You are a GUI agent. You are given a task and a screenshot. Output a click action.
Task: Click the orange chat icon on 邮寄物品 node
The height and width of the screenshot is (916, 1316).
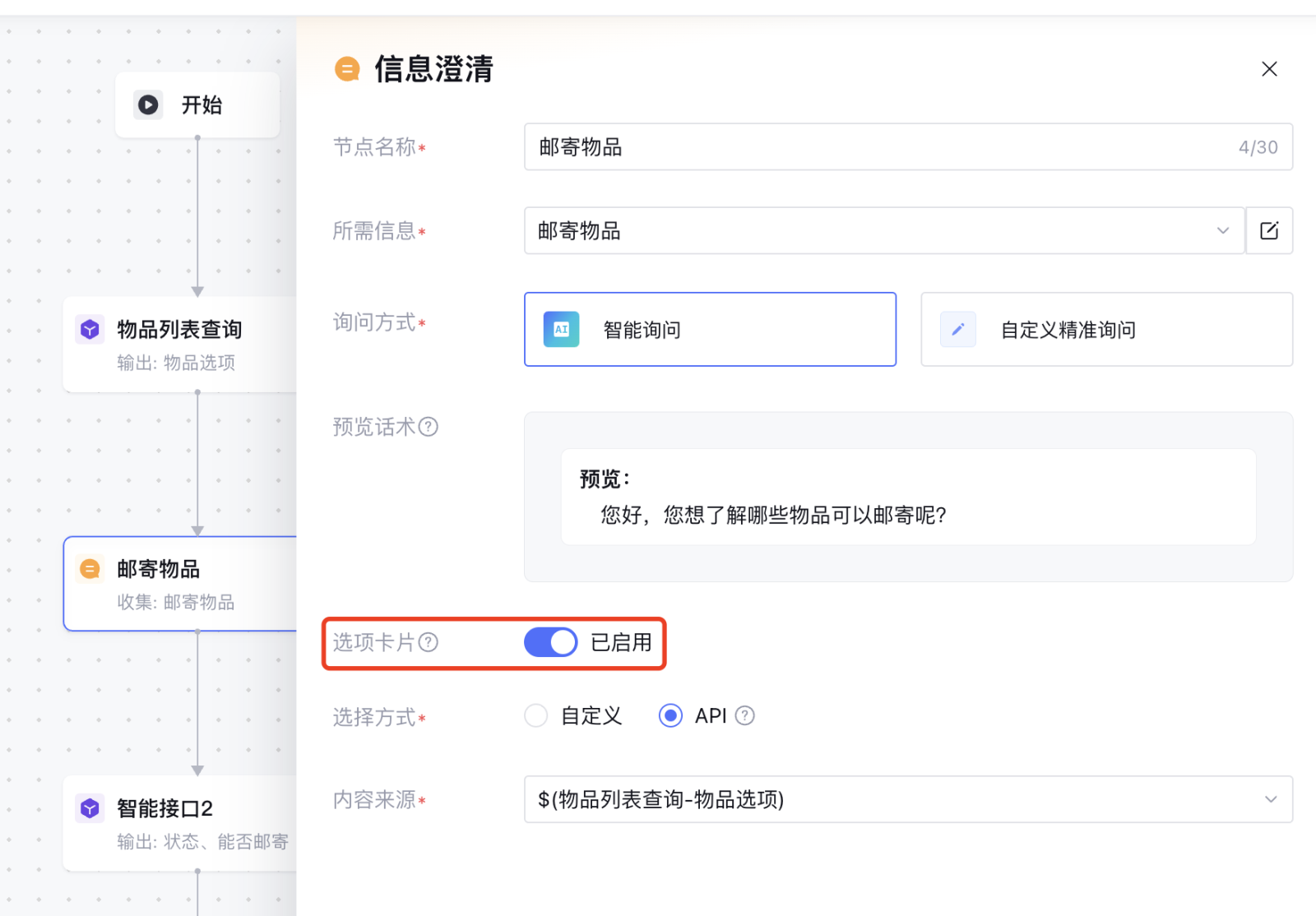tap(90, 569)
